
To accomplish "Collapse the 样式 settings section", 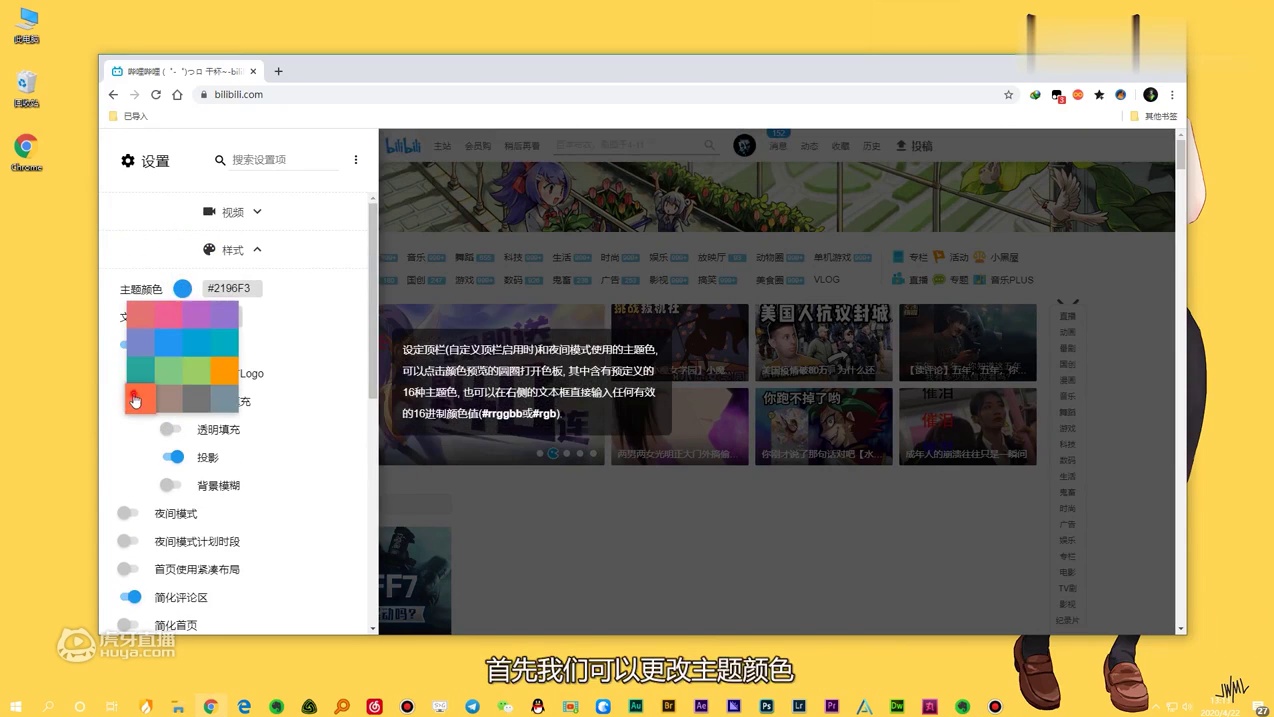I will point(232,250).
